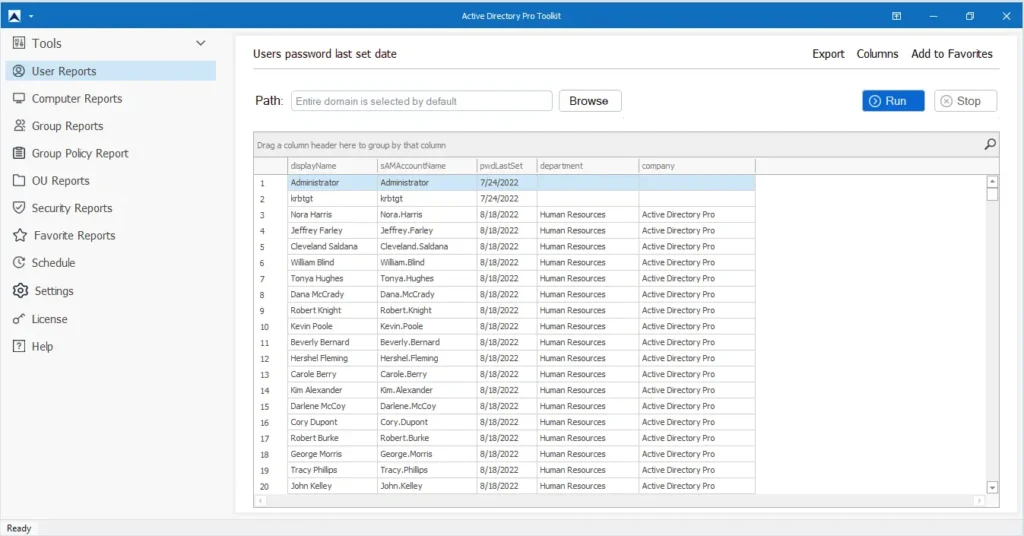Click the vertical scrollbar thumb
The image size is (1024, 536).
pyautogui.click(x=992, y=194)
